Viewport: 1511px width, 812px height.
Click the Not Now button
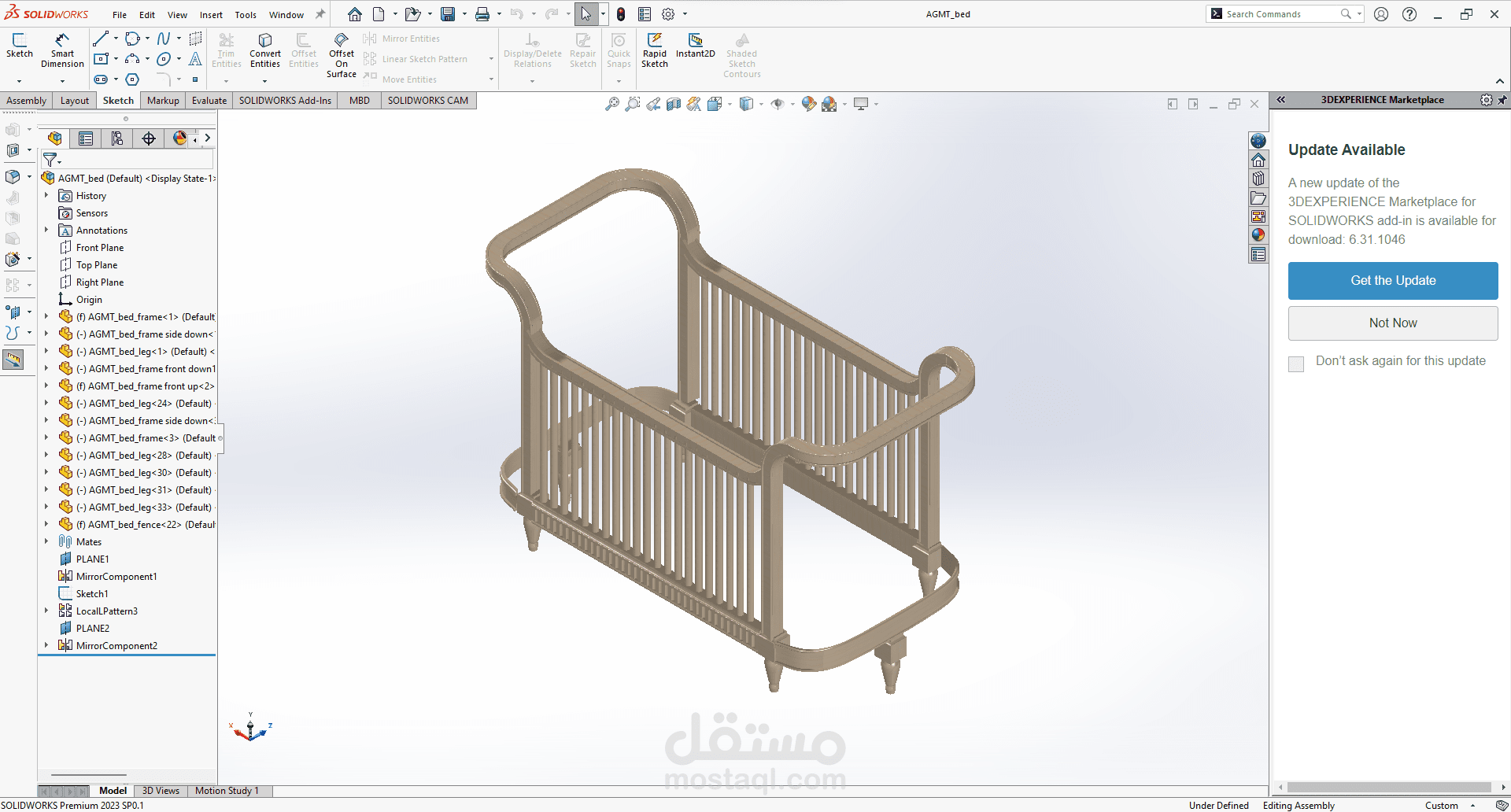[1393, 323]
